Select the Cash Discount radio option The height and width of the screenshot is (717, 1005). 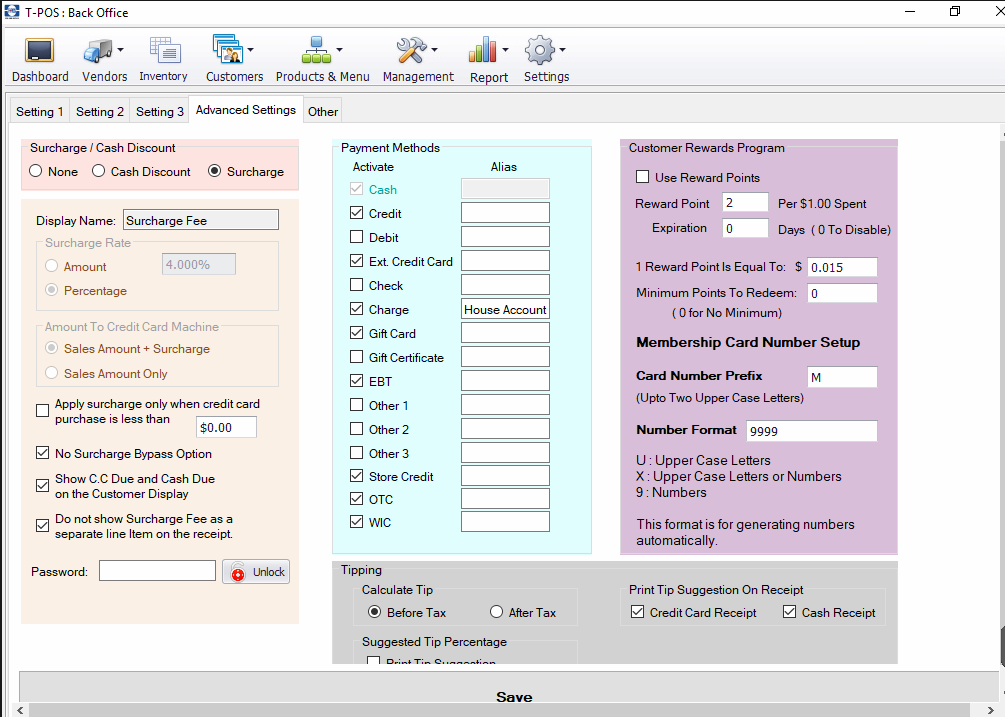coord(99,172)
